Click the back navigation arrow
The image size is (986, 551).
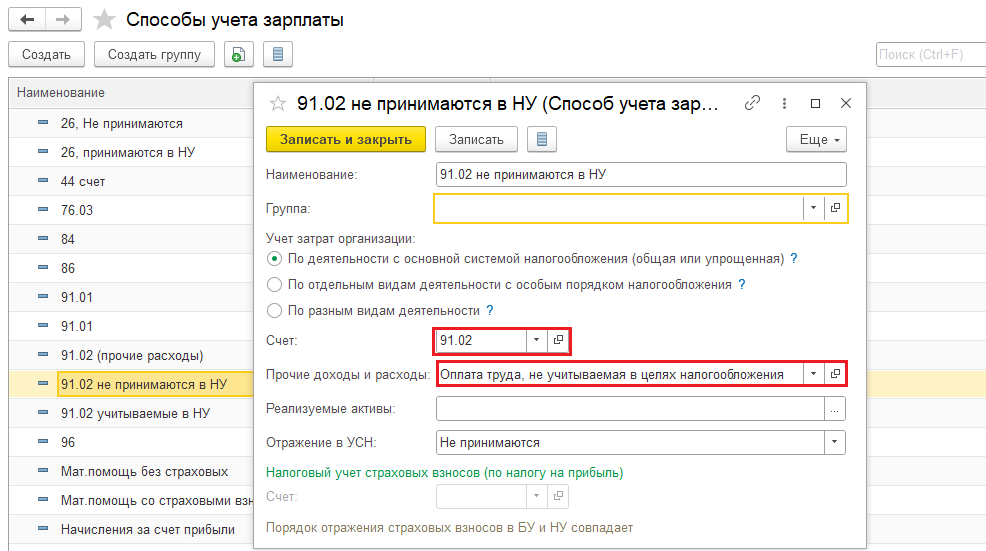coord(27,20)
